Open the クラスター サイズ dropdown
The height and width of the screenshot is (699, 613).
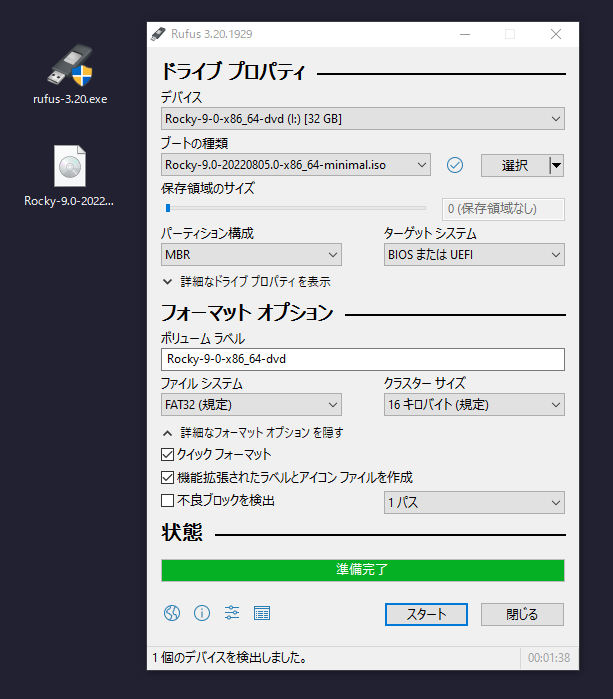click(474, 405)
